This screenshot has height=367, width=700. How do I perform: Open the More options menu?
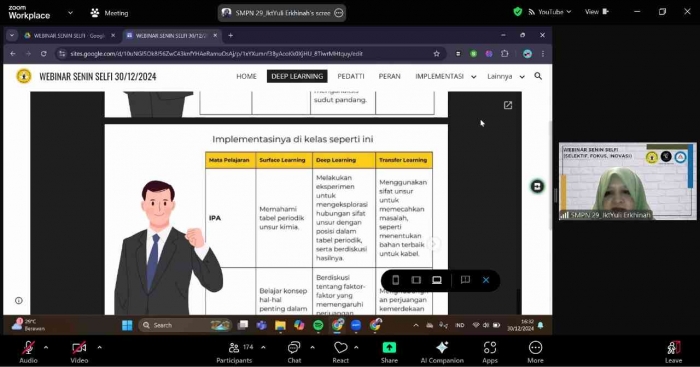(x=535, y=352)
